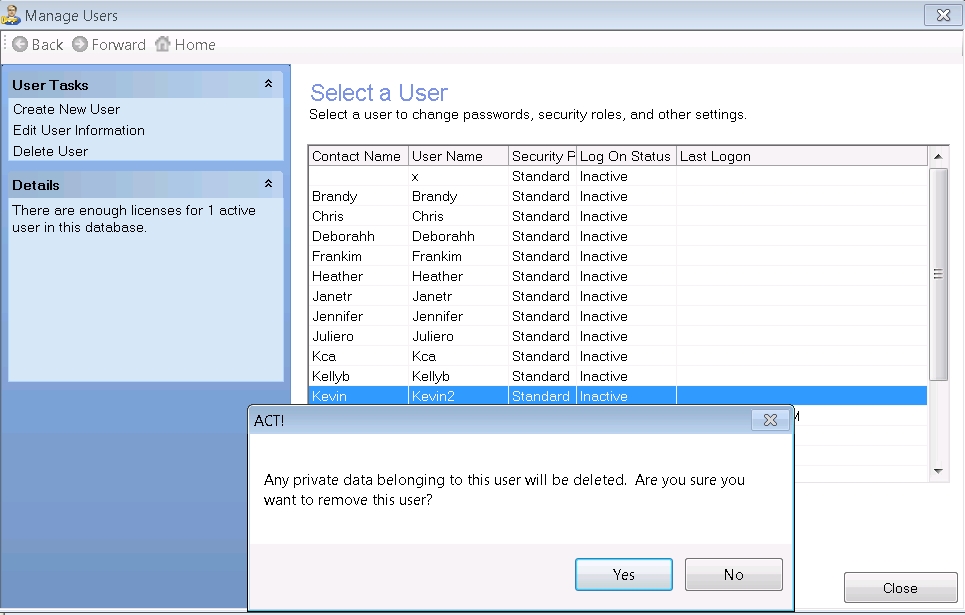Viewport: 965px width, 615px height.
Task: Open Create New User task
Action: (x=66, y=109)
